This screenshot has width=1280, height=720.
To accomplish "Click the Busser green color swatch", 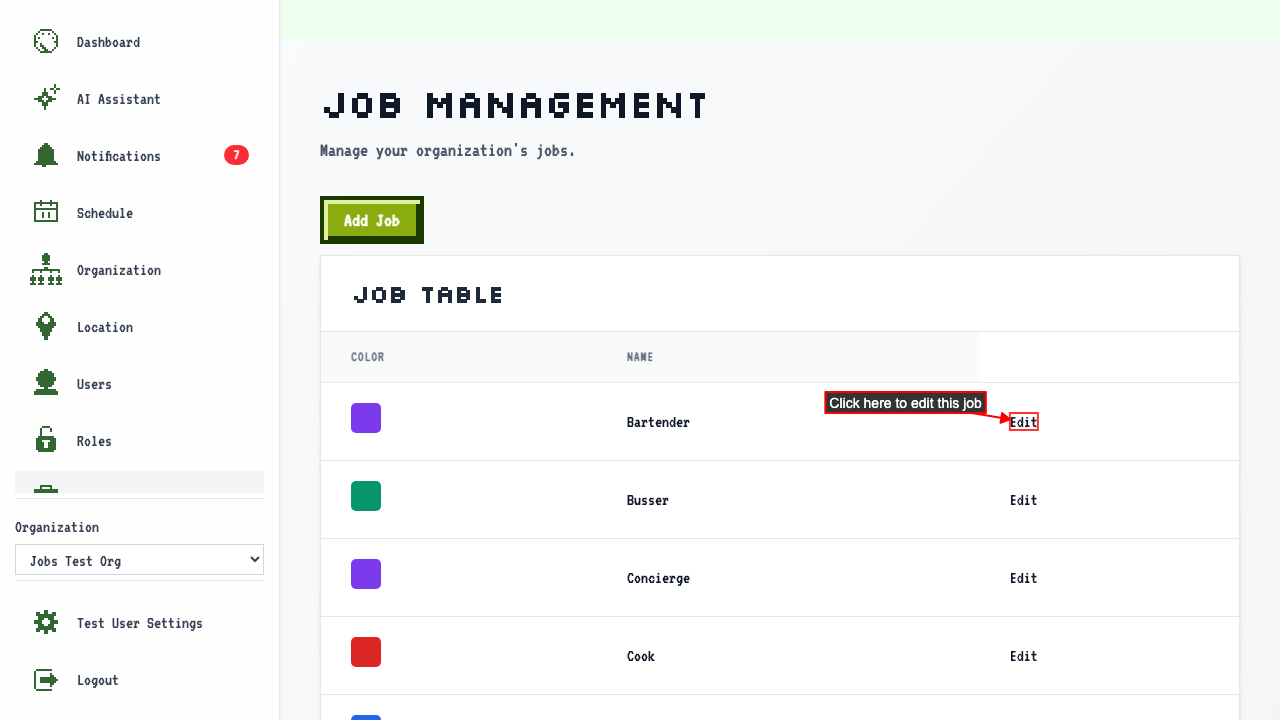I will [x=366, y=496].
